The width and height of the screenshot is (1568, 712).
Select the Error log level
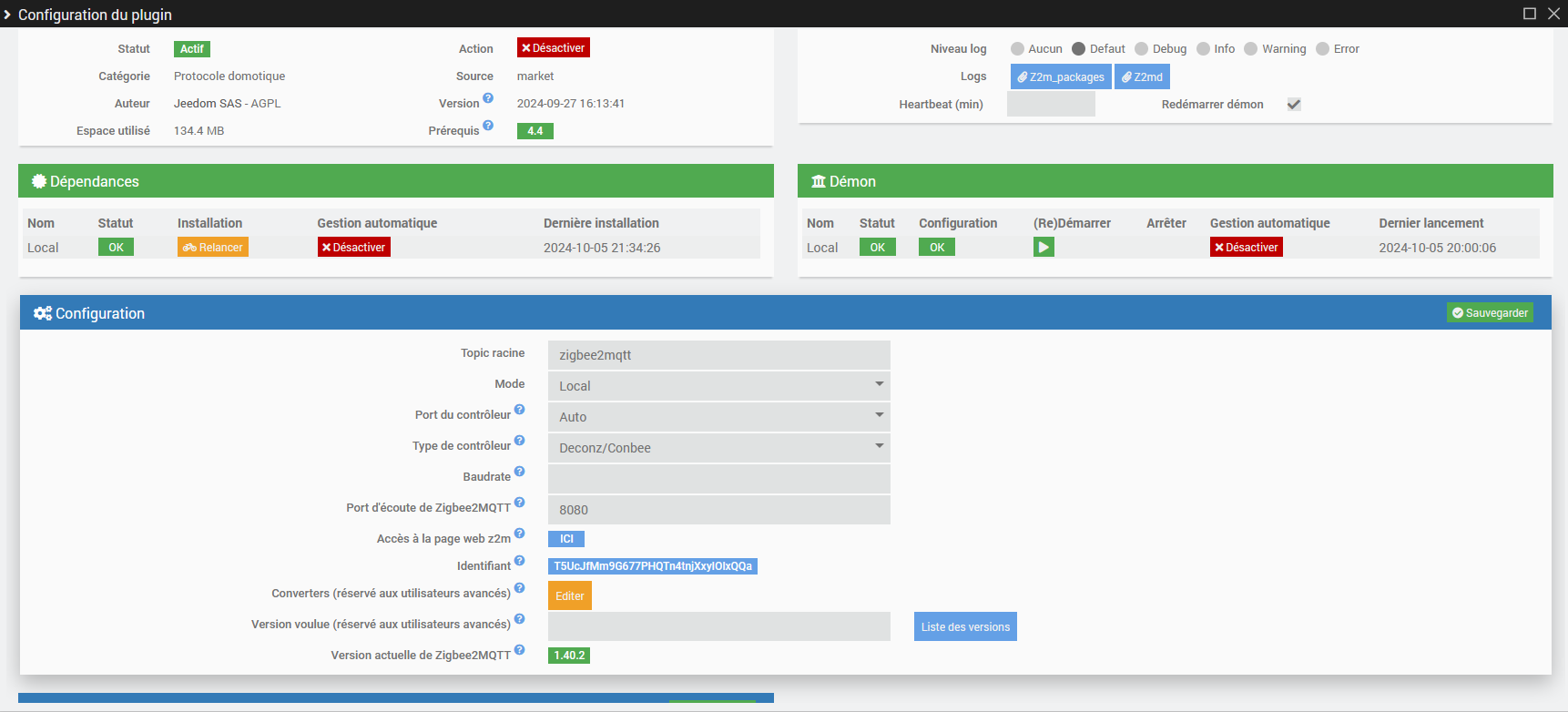coord(1323,49)
